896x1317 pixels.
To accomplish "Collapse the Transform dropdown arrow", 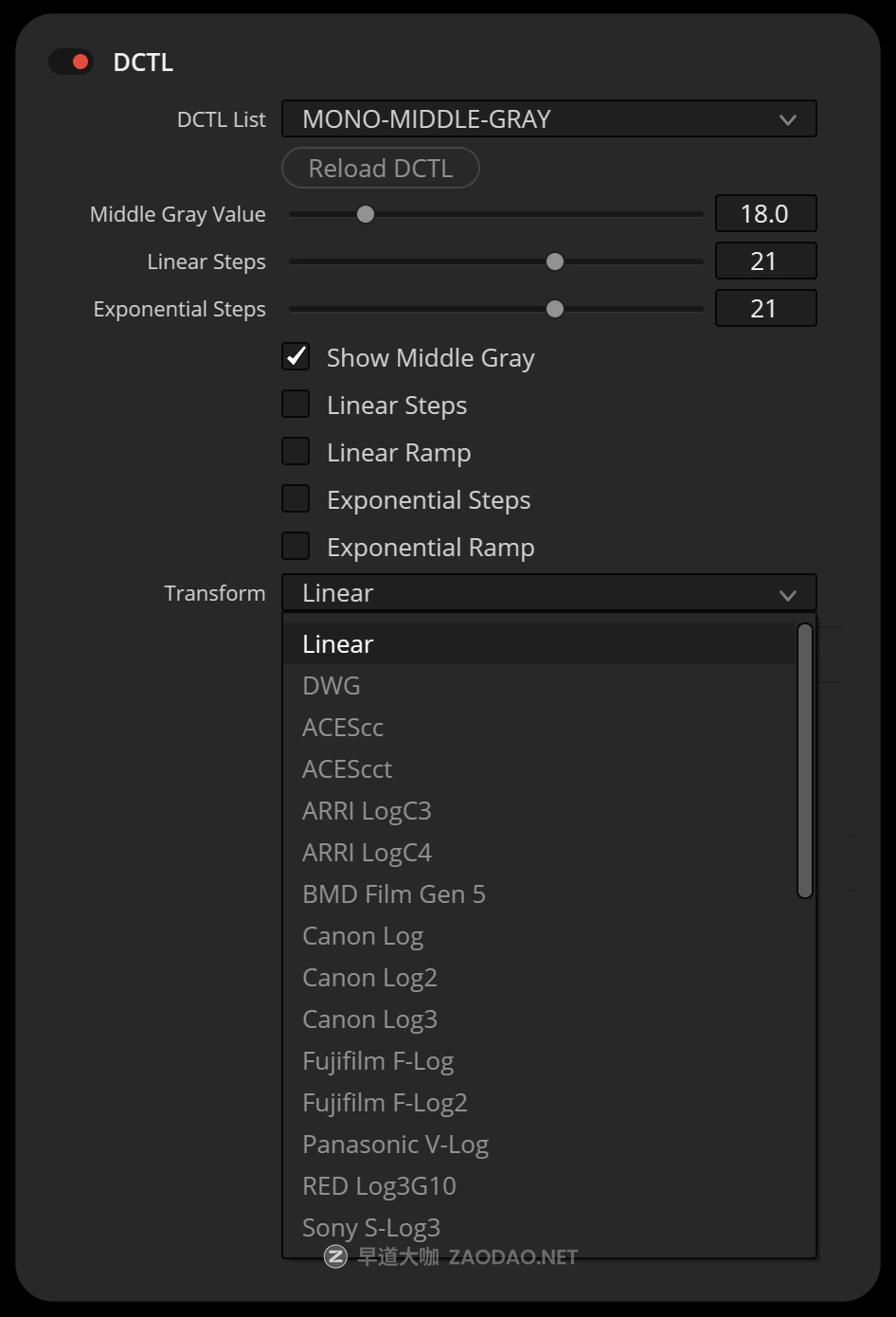I will click(x=787, y=594).
